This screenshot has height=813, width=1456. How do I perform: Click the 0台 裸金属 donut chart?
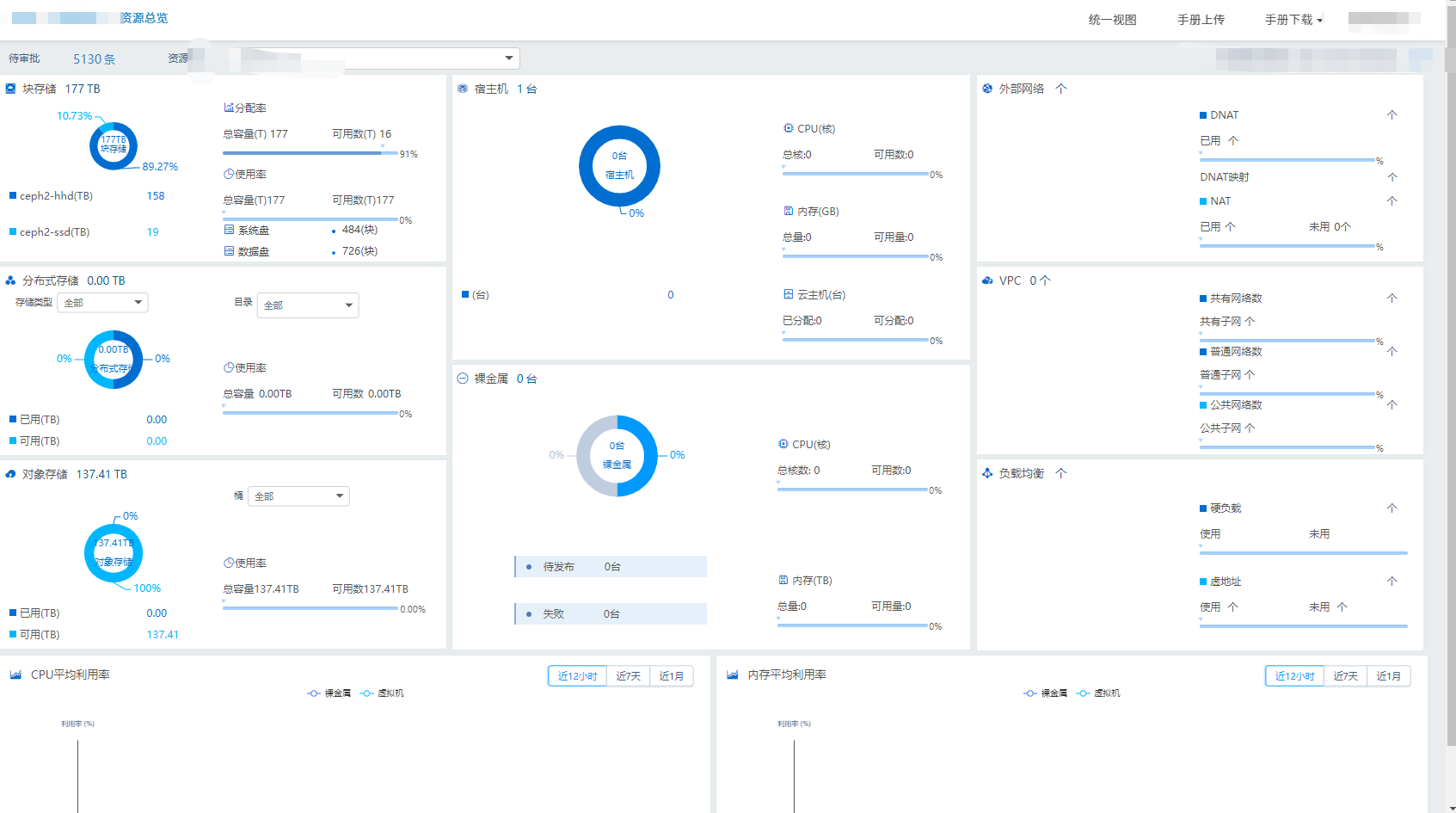(x=617, y=456)
